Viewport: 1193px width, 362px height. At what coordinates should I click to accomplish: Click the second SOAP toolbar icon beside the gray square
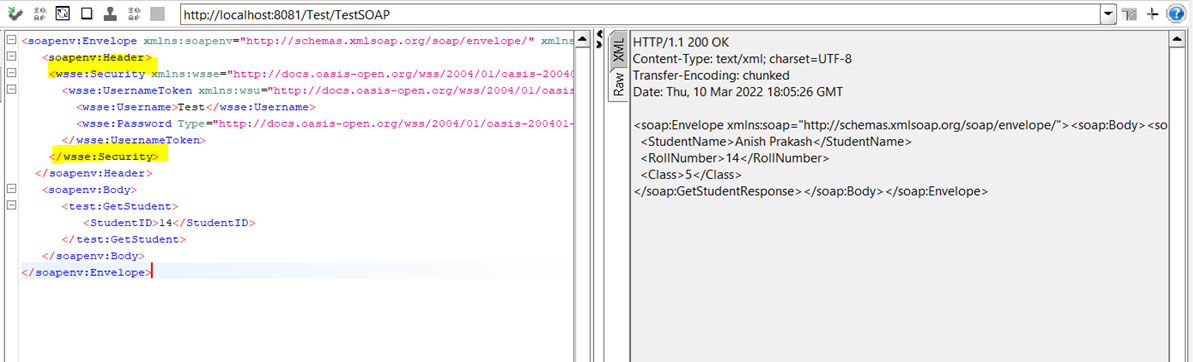coord(134,14)
